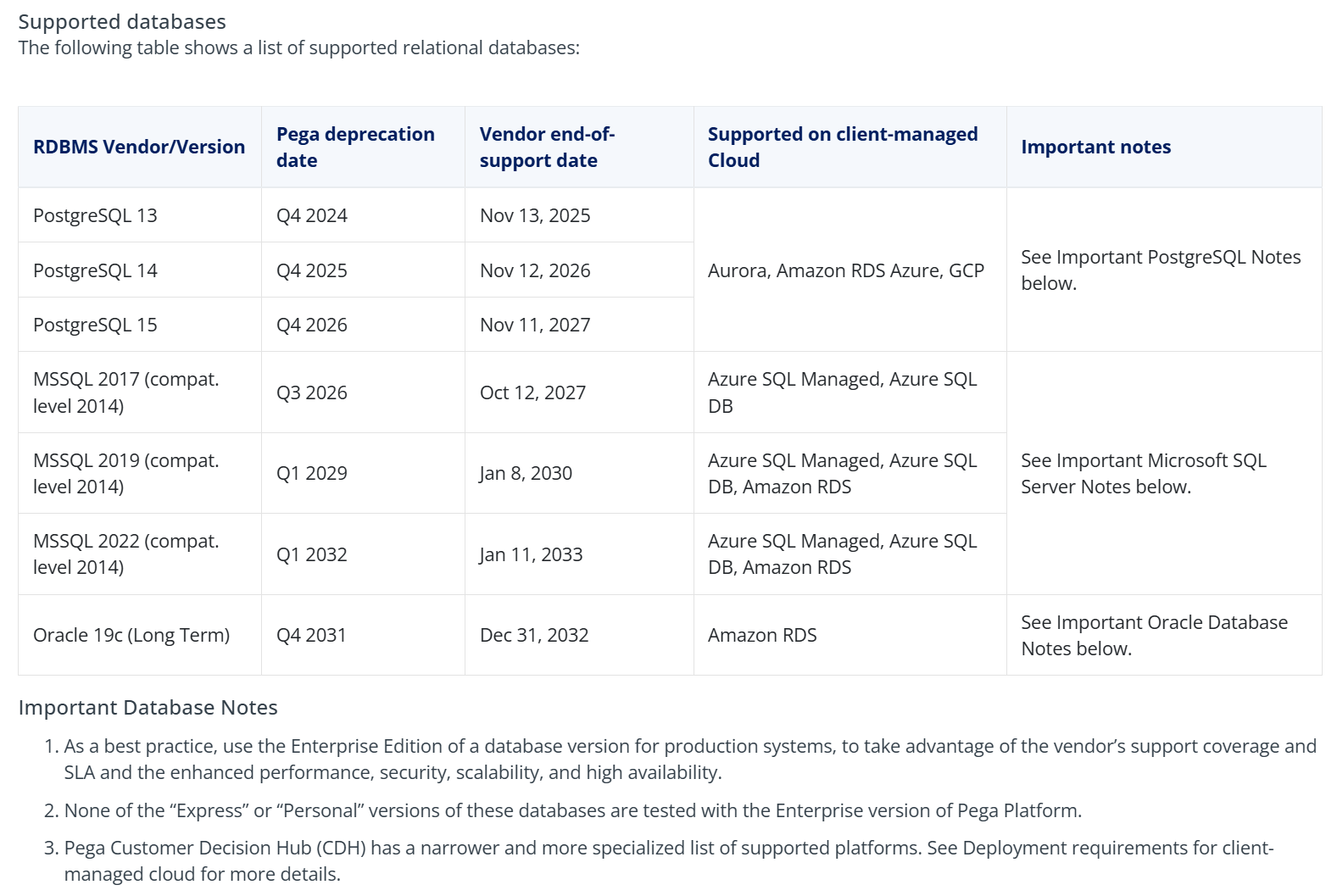This screenshot has width=1326, height=896.
Task: Select the 'RDBMS Vendor/Version' column header
Action: click(x=139, y=147)
